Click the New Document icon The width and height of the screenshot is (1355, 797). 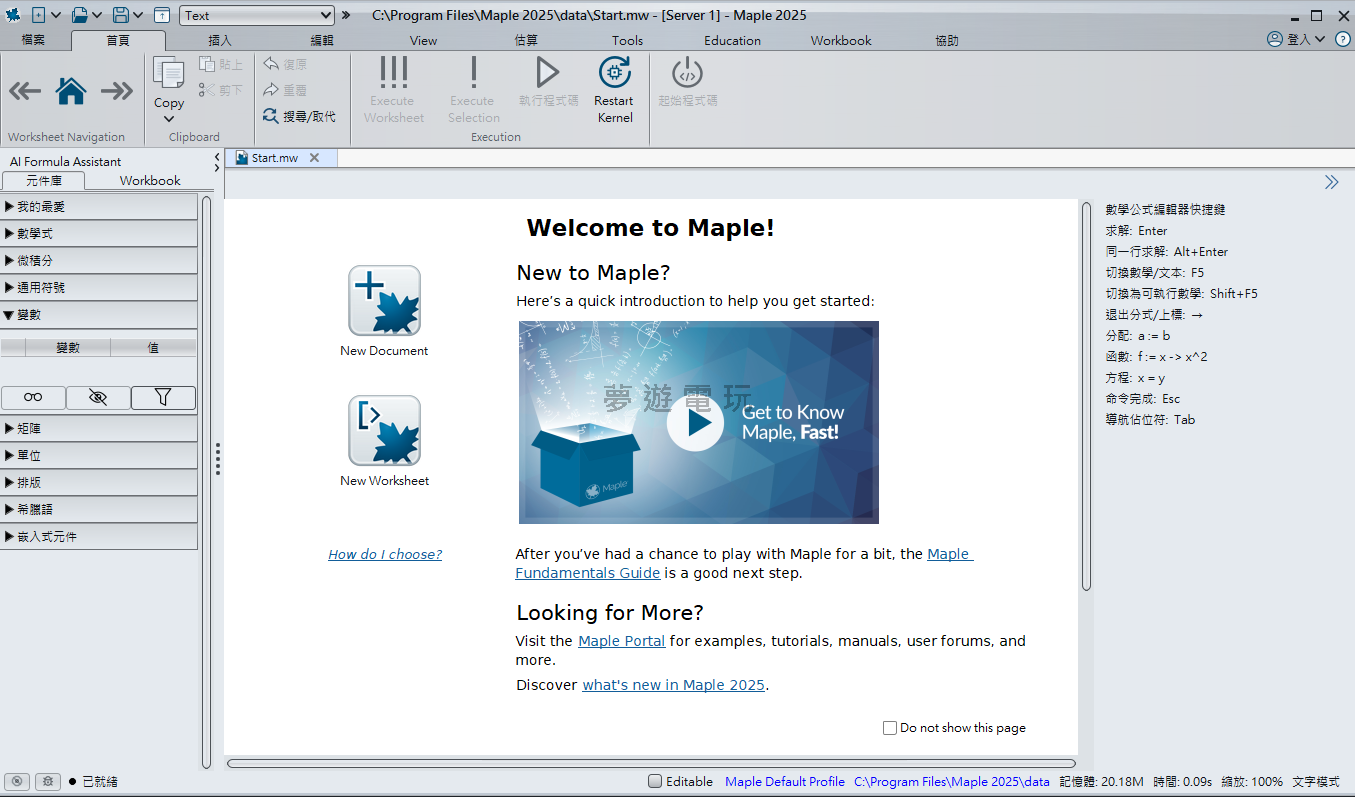tap(384, 300)
